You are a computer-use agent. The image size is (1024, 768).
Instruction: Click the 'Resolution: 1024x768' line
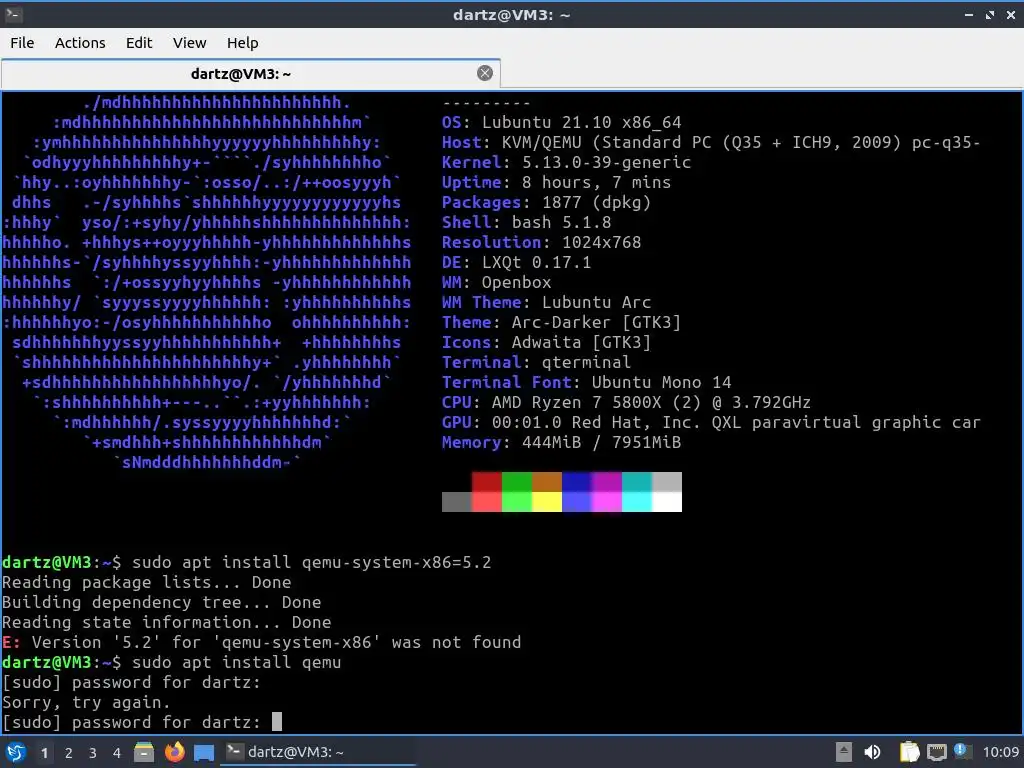tap(541, 242)
